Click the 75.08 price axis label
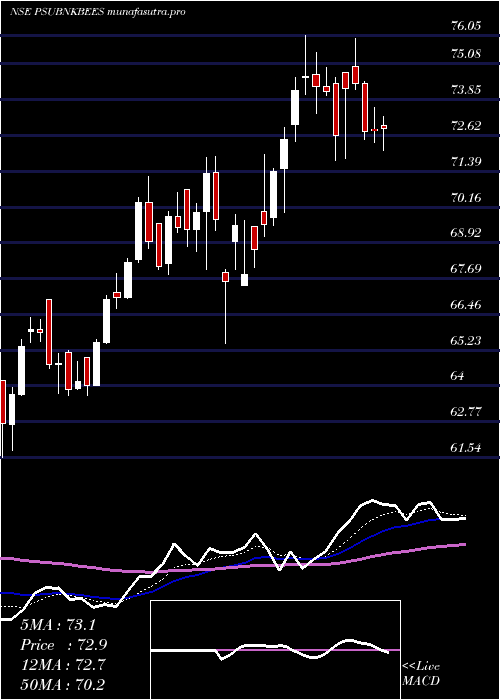This screenshot has height=700, width=500. [x=466, y=54]
